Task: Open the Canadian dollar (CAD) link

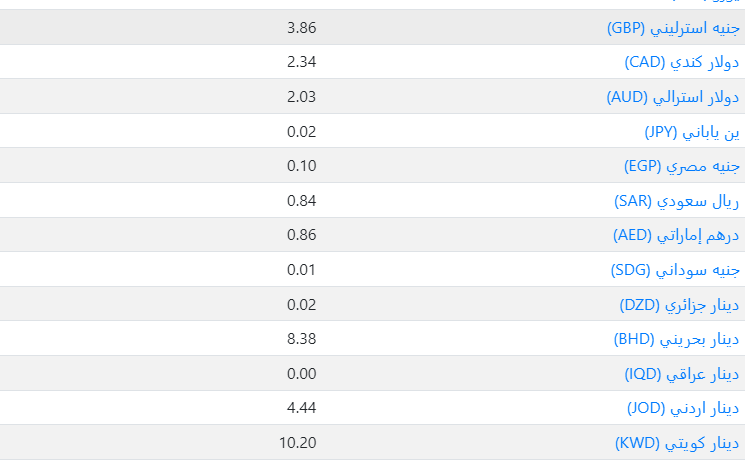Action: [682, 62]
